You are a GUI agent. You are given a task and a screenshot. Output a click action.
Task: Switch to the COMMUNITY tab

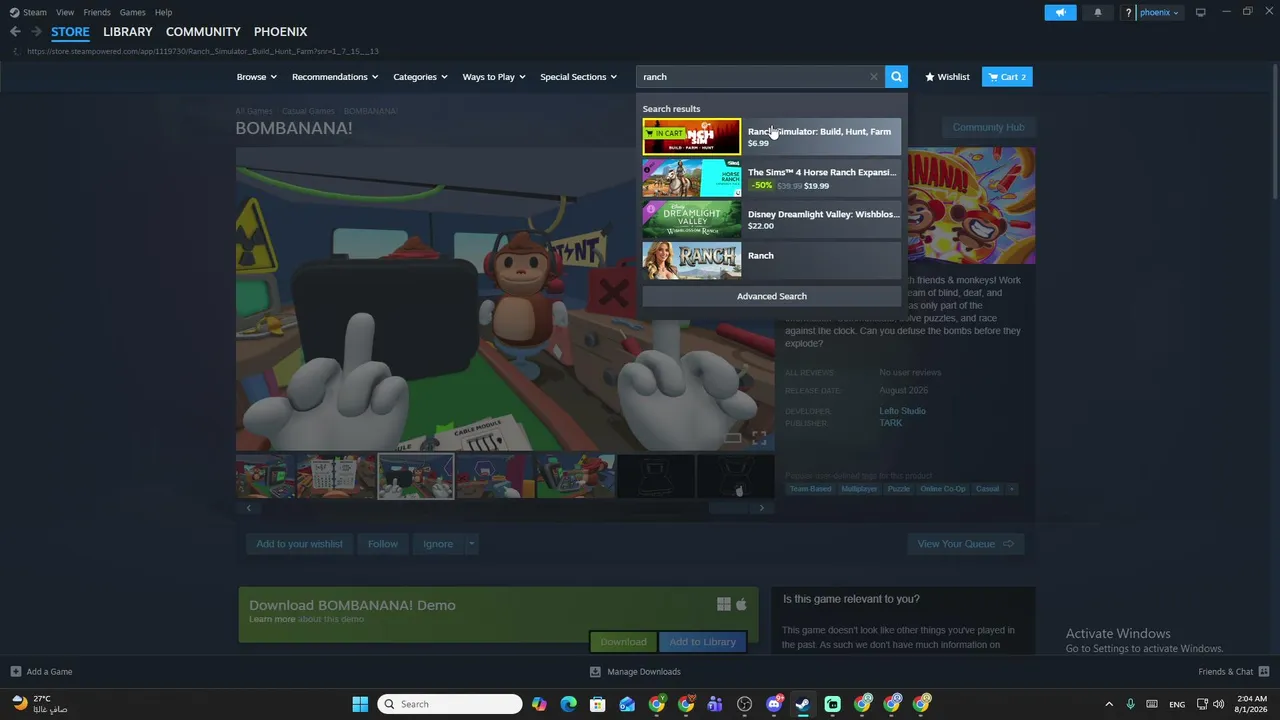203,32
